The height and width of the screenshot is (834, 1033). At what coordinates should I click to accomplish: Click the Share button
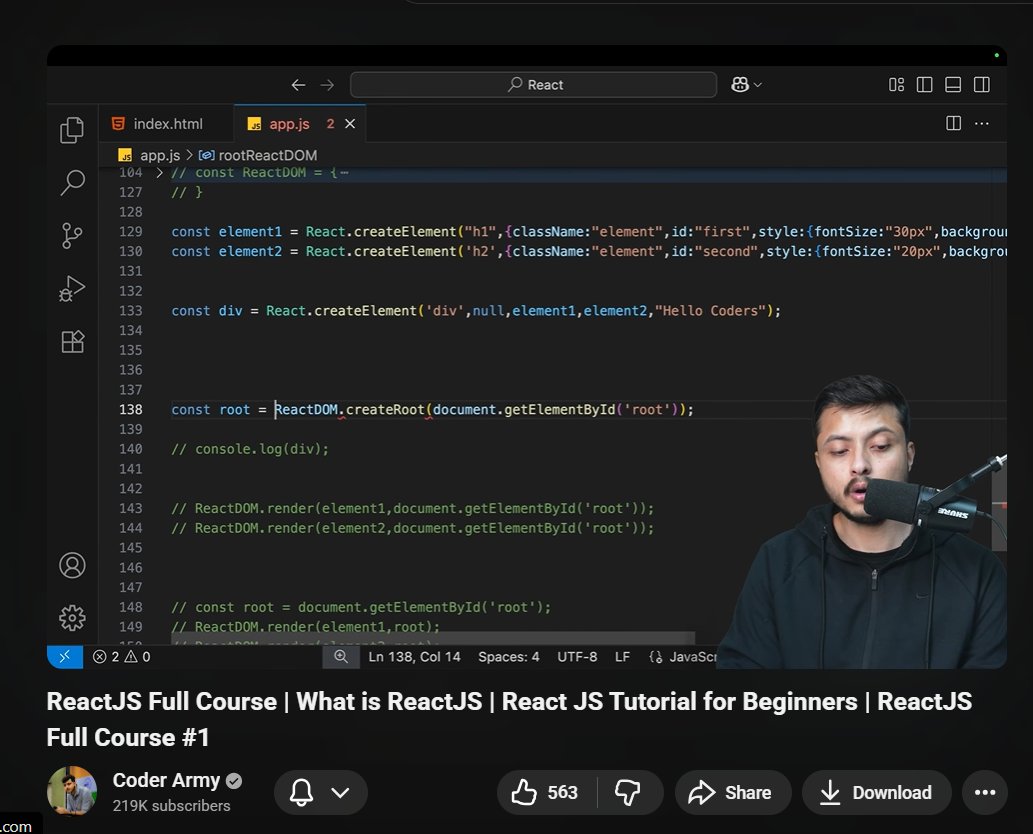732,792
